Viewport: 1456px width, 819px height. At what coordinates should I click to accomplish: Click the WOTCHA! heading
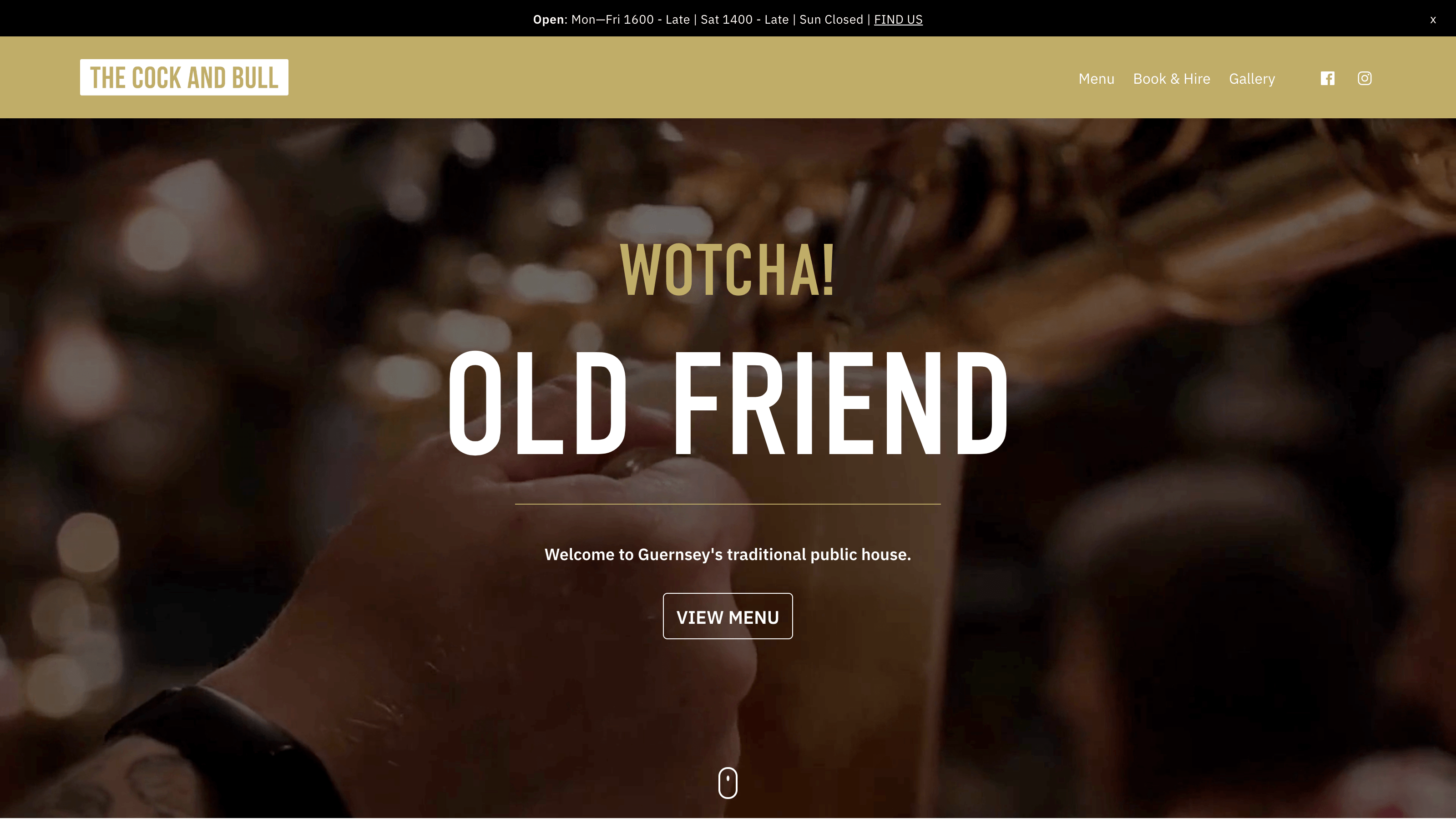(728, 270)
